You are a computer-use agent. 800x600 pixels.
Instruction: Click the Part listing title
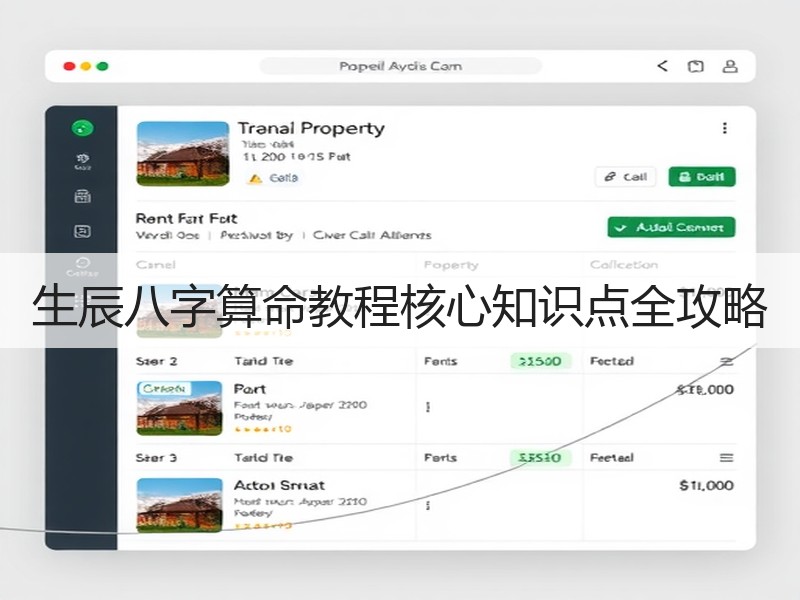[250, 389]
